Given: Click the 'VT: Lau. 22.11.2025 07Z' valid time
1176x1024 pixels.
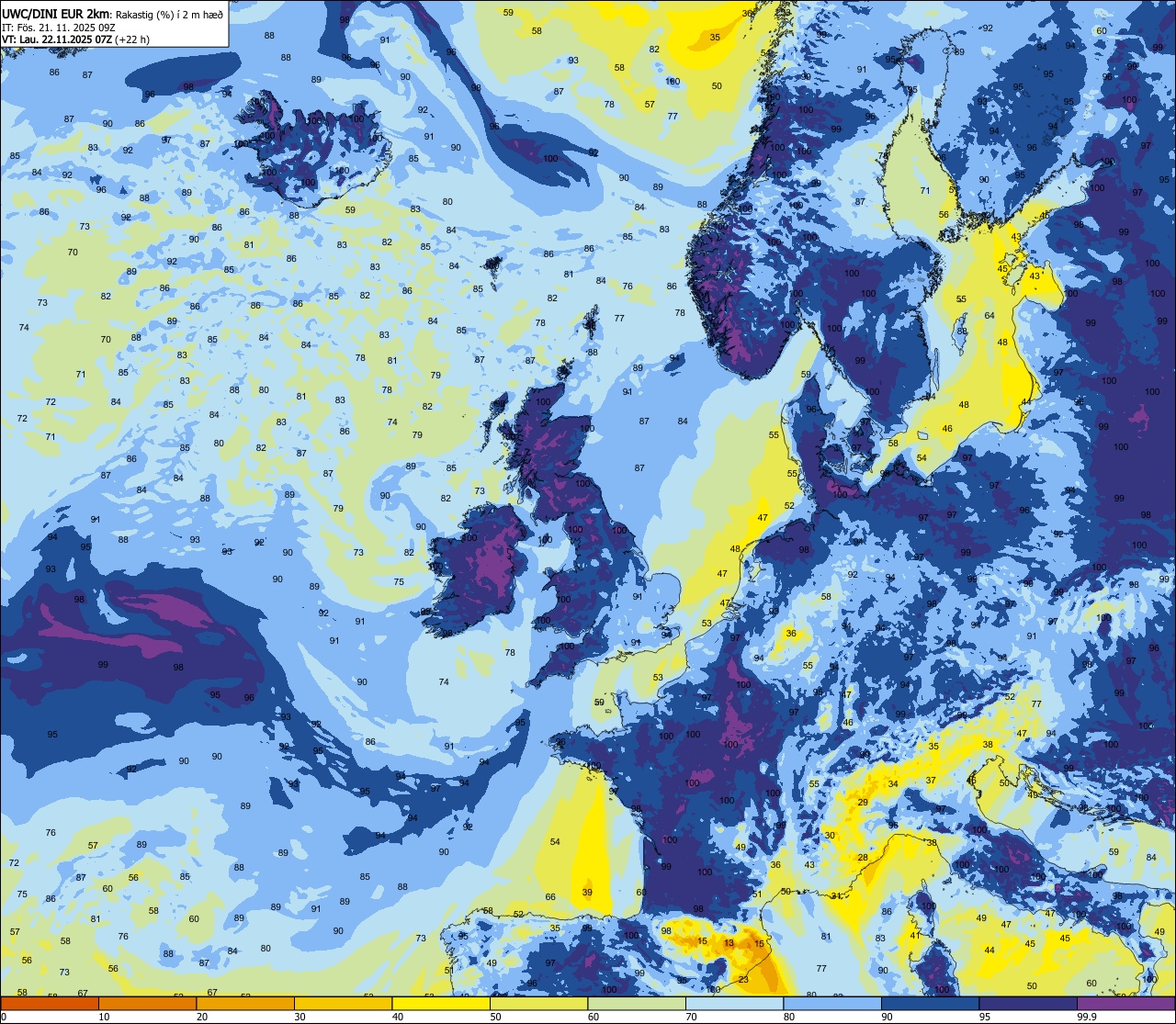Looking at the screenshot, I should [x=56, y=40].
